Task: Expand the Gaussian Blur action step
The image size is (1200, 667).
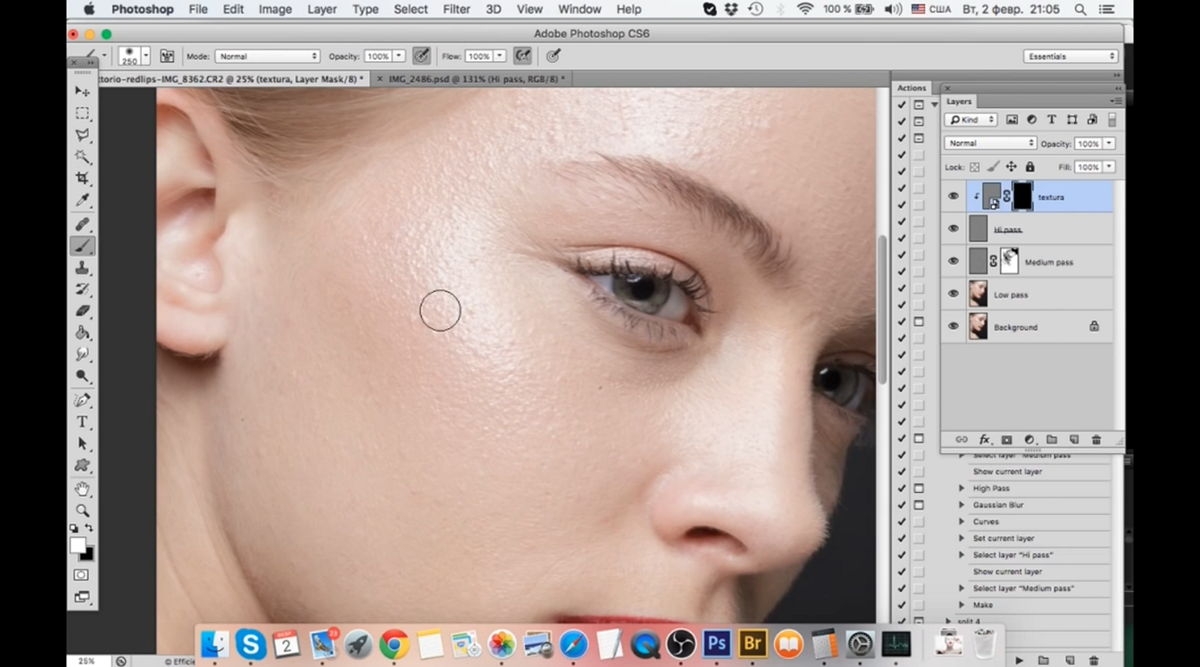Action: [962, 505]
